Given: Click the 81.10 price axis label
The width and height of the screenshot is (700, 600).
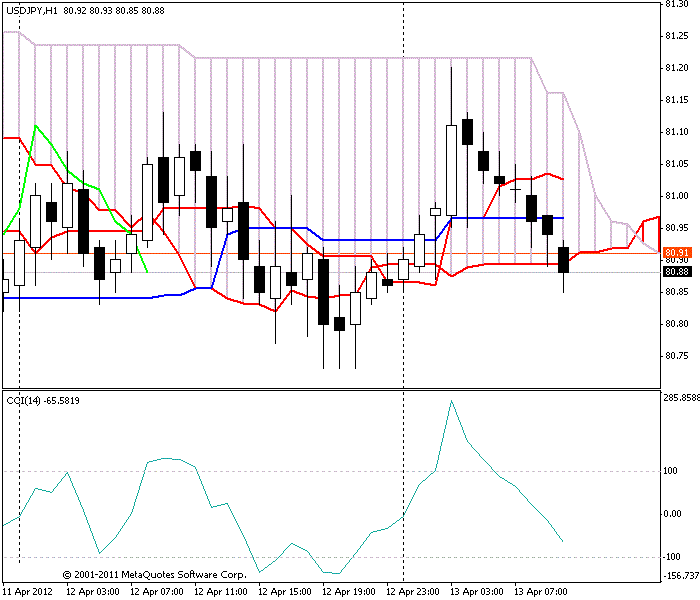Looking at the screenshot, I should point(677,132).
